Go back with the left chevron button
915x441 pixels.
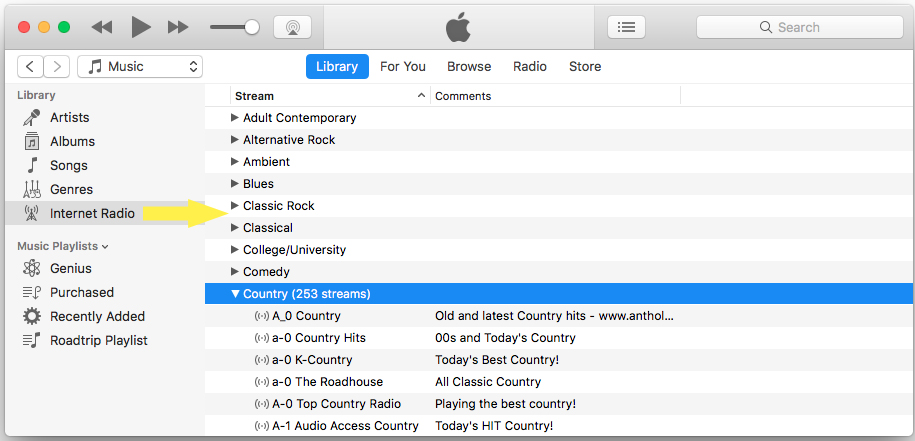click(30, 66)
